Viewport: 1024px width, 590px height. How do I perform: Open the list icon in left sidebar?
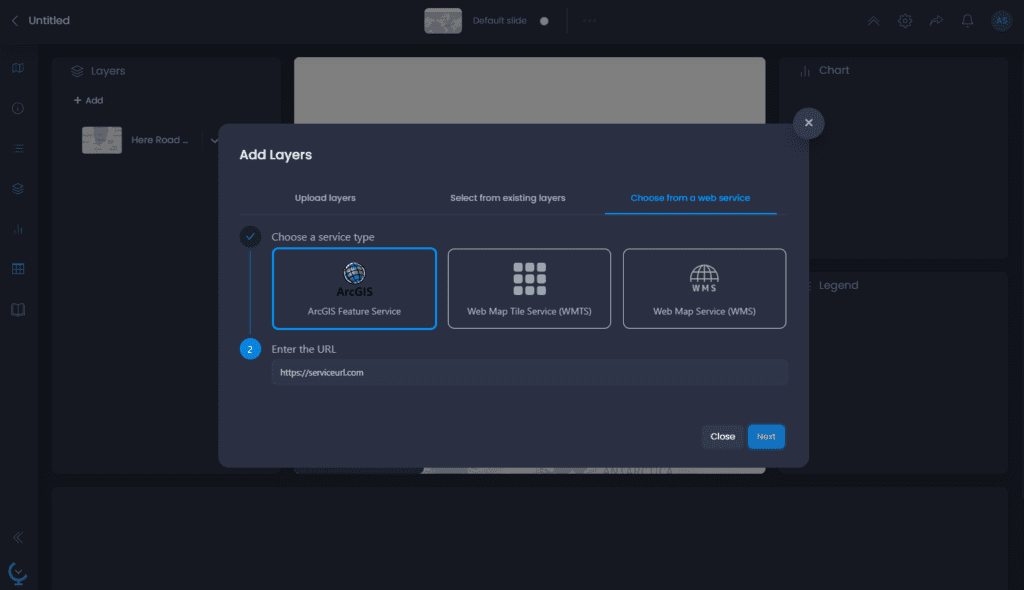(18, 148)
